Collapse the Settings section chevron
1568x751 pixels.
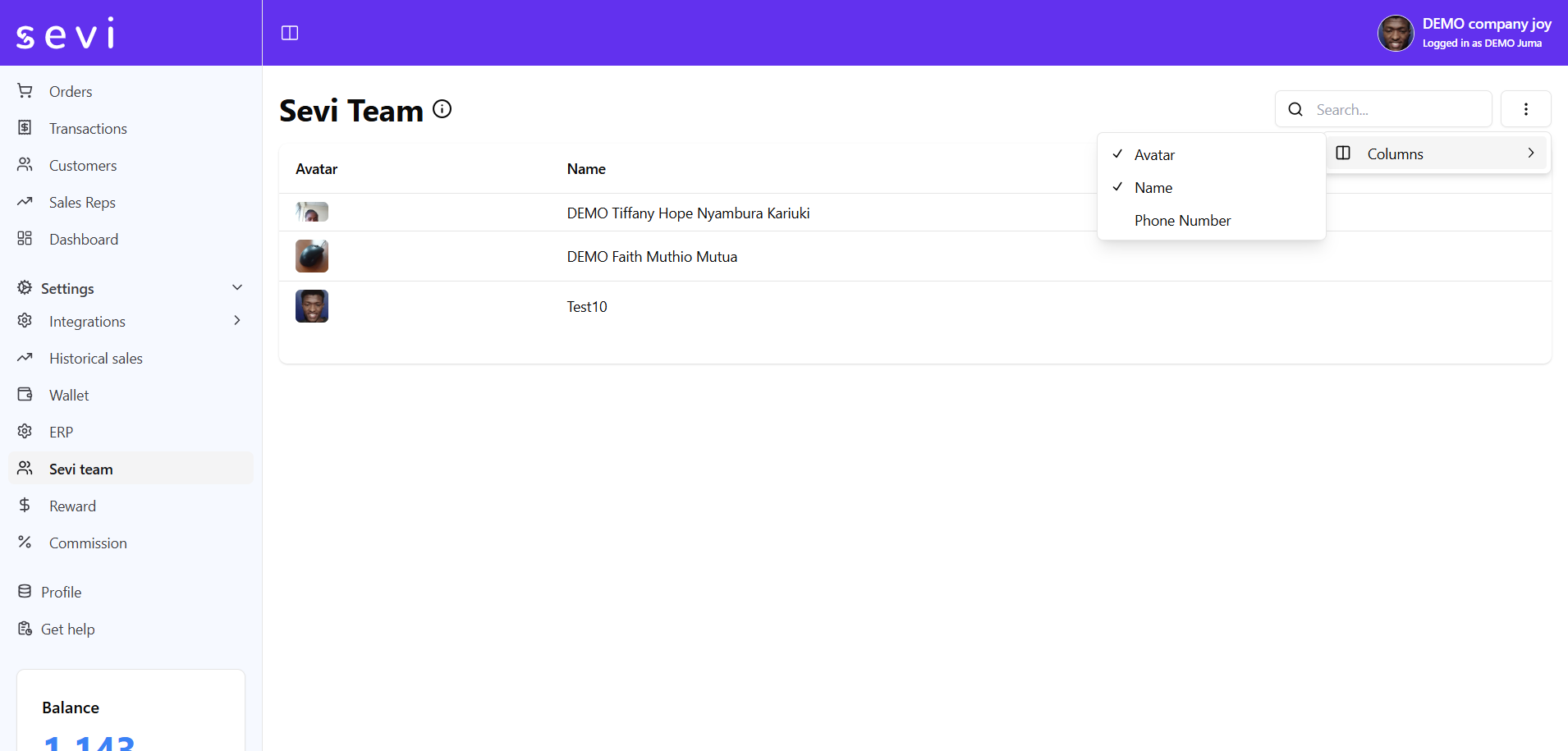click(237, 288)
